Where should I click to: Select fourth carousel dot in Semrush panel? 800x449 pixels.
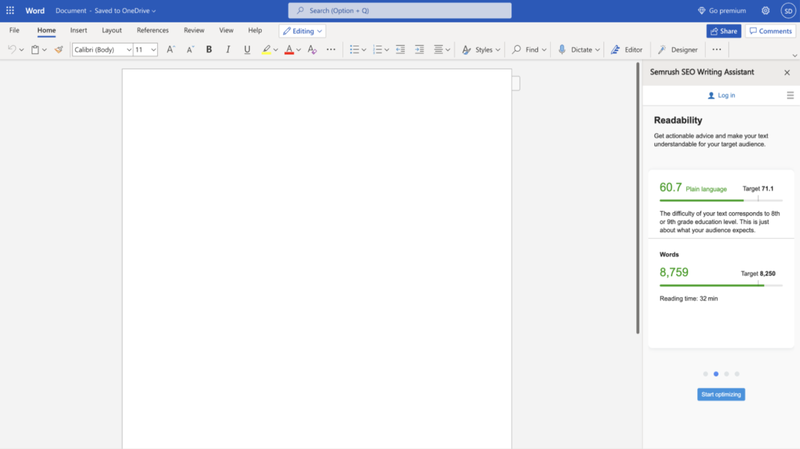pyautogui.click(x=737, y=374)
